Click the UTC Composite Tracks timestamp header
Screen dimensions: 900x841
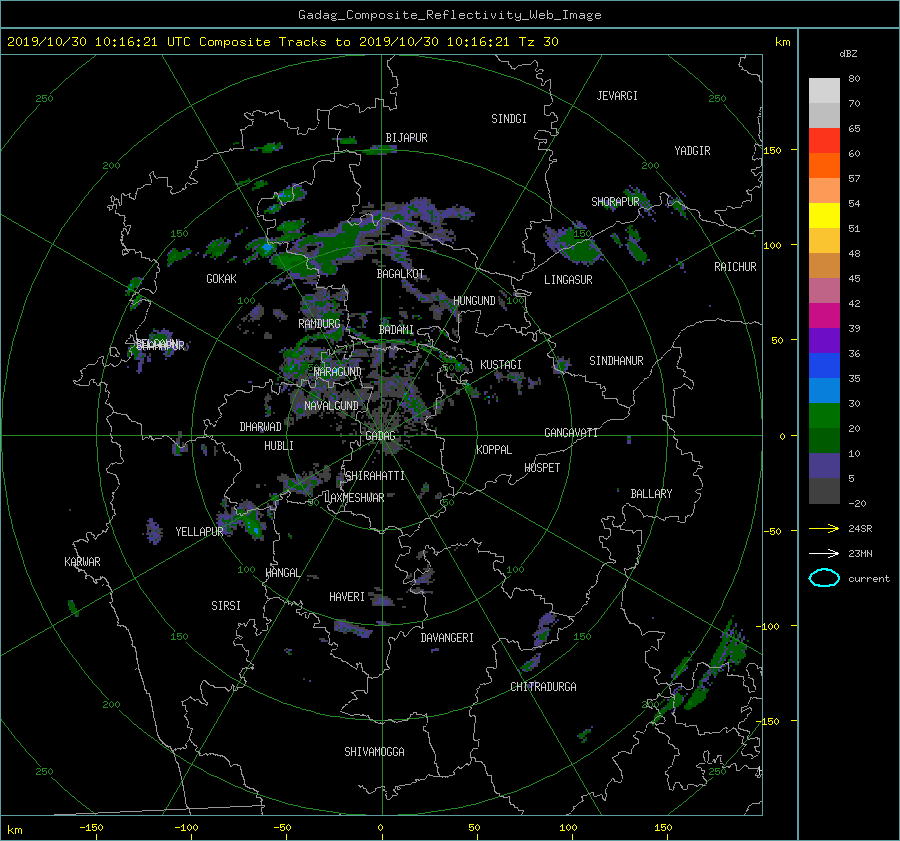[x=282, y=42]
